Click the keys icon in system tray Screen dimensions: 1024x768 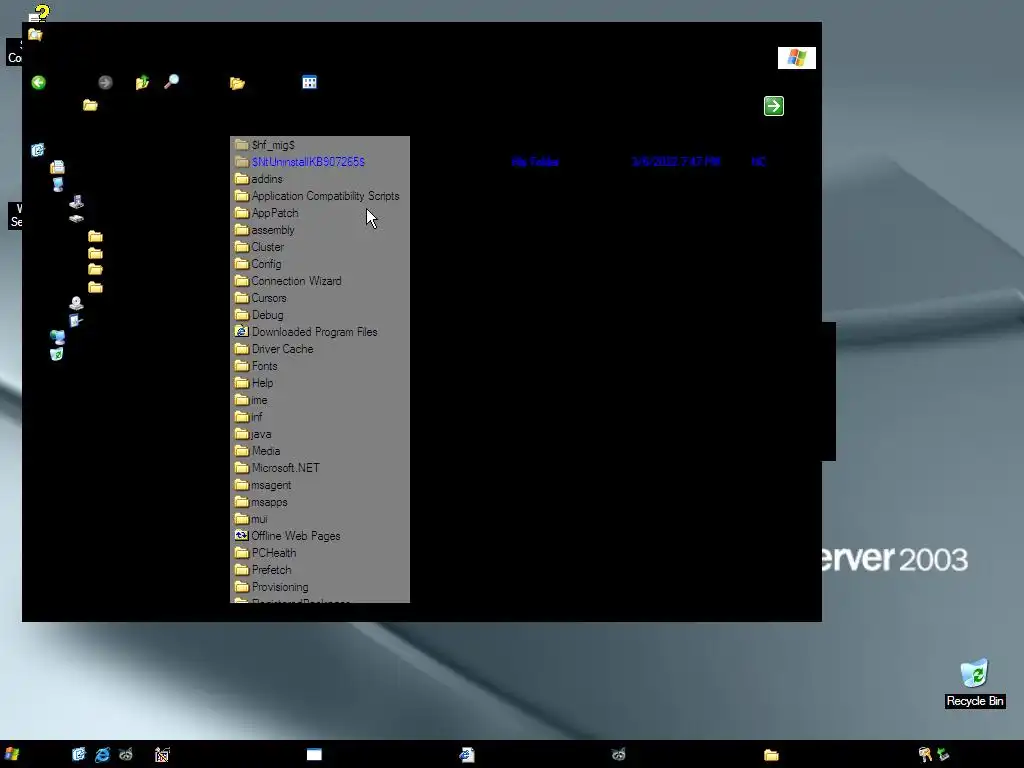click(924, 755)
